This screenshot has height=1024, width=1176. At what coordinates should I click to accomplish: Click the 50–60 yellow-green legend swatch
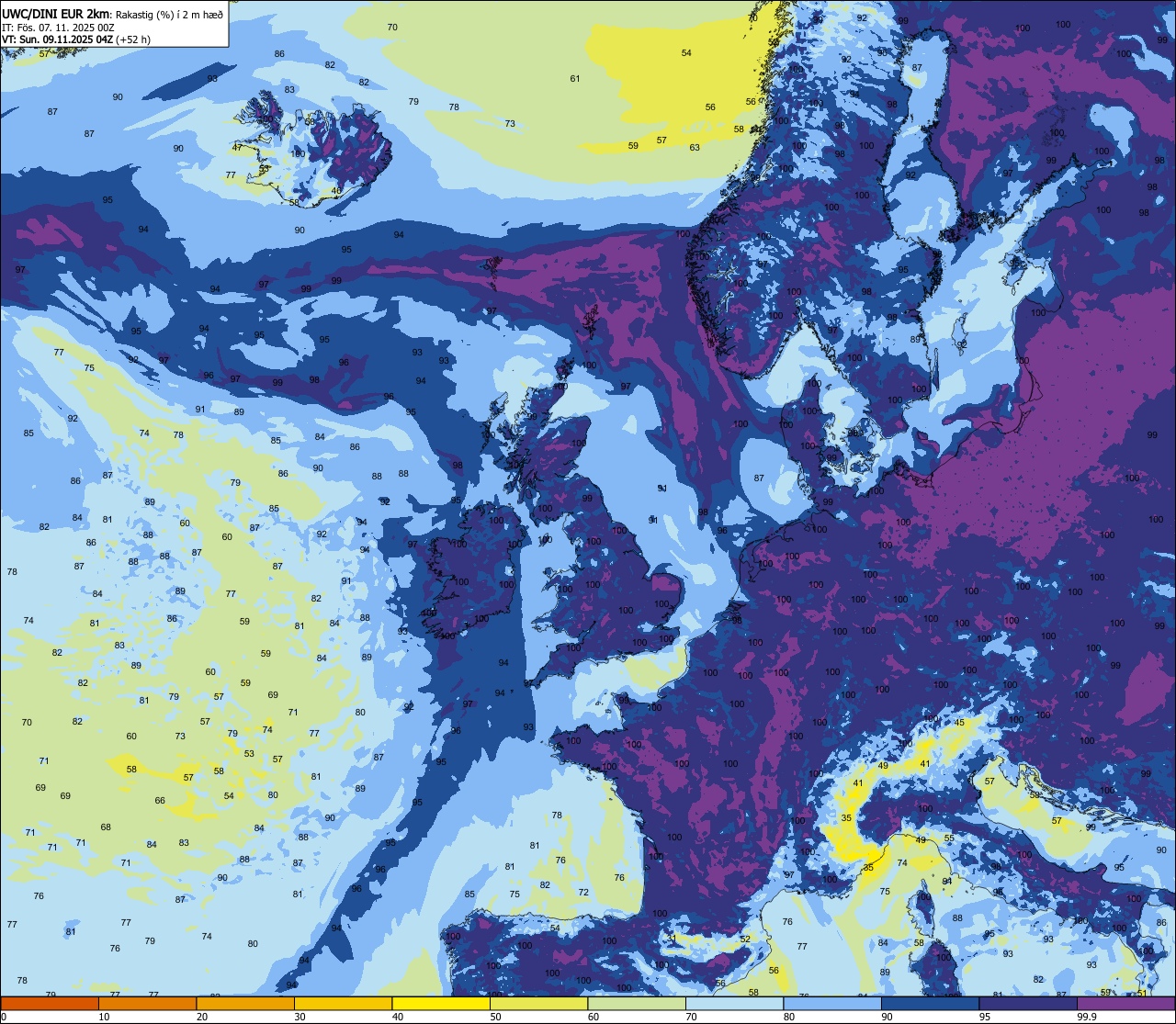(x=538, y=1003)
